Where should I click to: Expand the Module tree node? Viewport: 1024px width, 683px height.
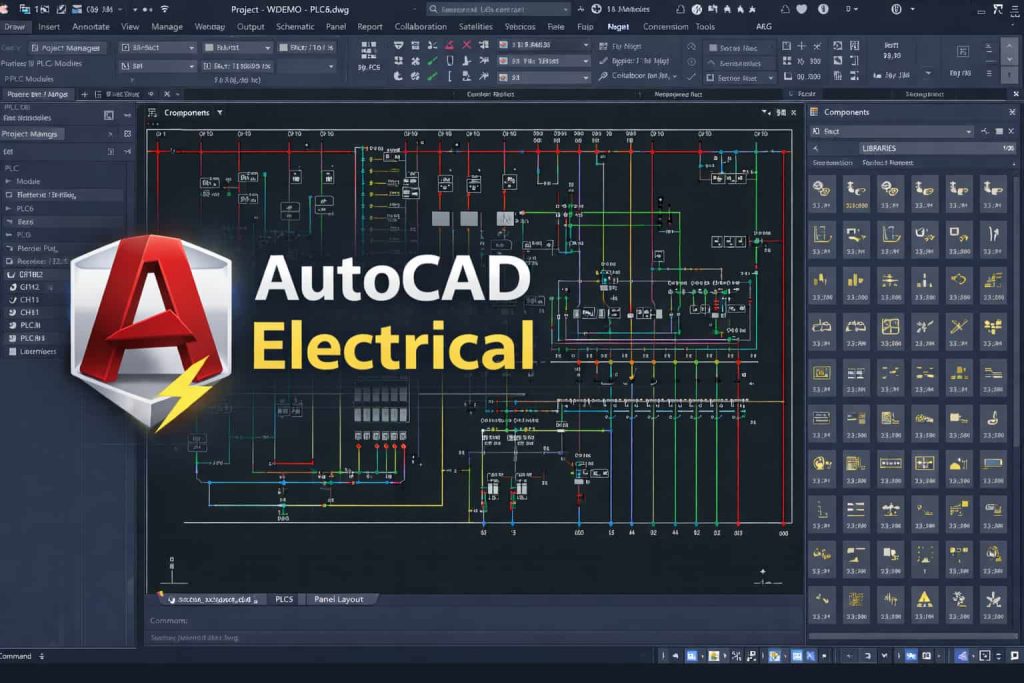coord(8,182)
